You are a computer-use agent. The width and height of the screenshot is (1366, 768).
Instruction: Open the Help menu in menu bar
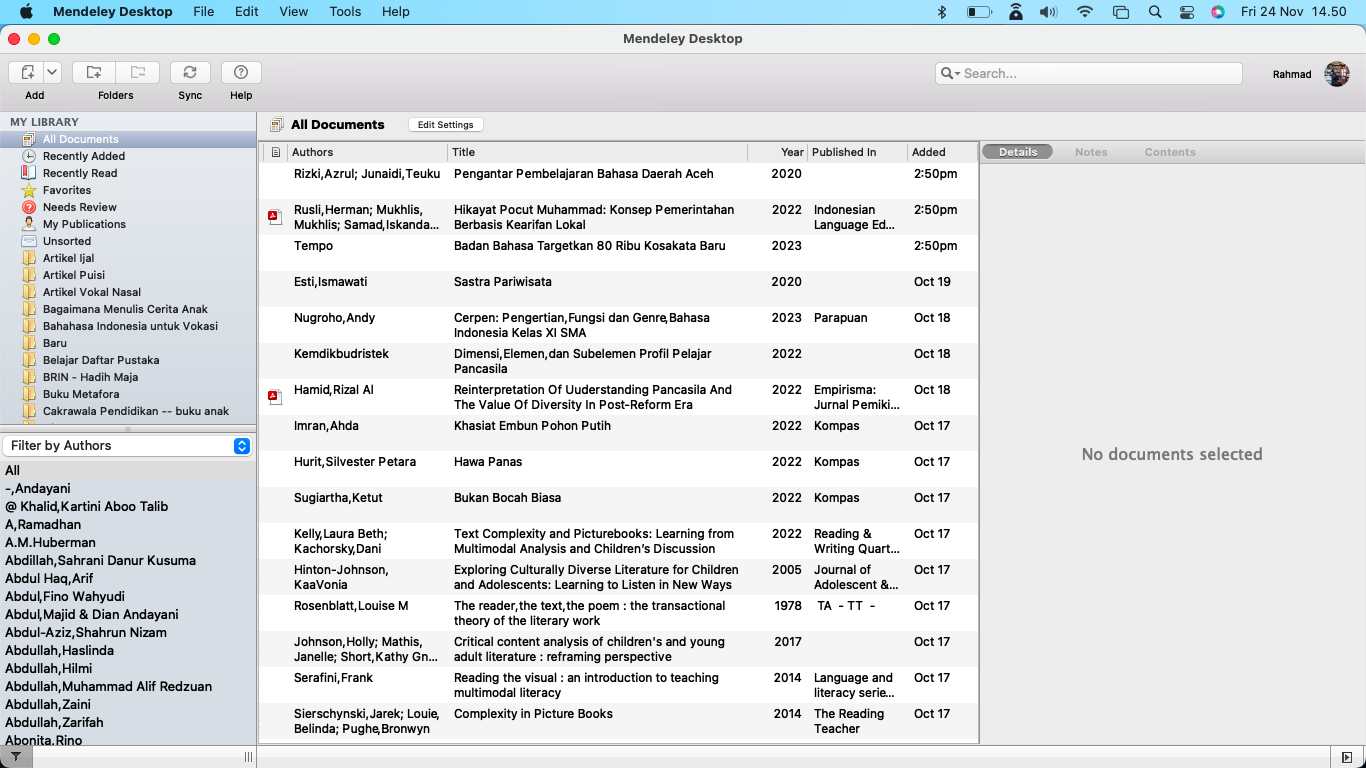coord(396,12)
